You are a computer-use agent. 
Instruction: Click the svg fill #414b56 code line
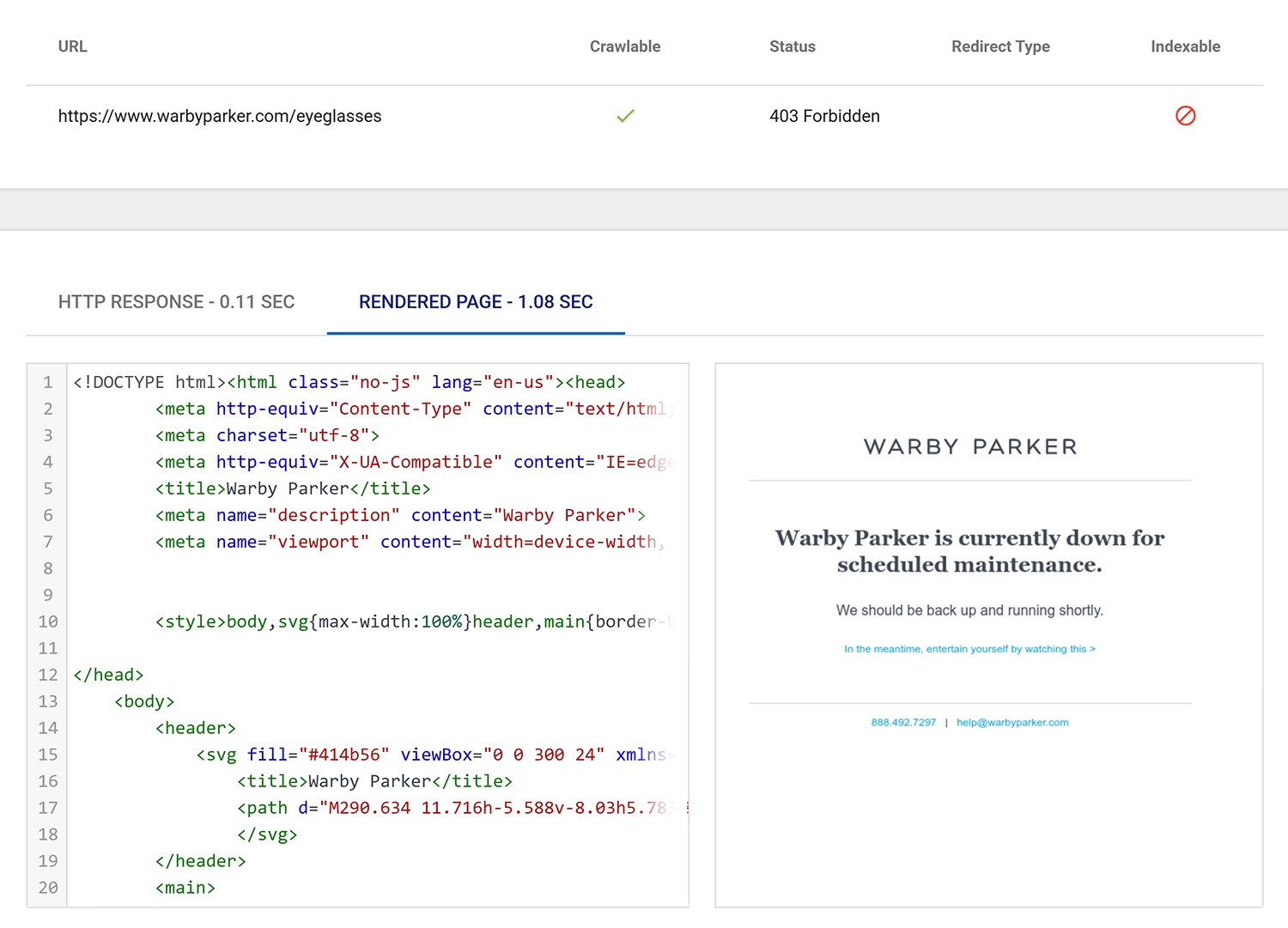(x=437, y=755)
